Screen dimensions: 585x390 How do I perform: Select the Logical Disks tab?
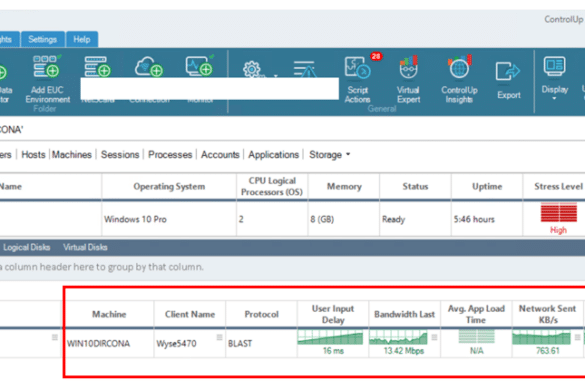tap(26, 247)
